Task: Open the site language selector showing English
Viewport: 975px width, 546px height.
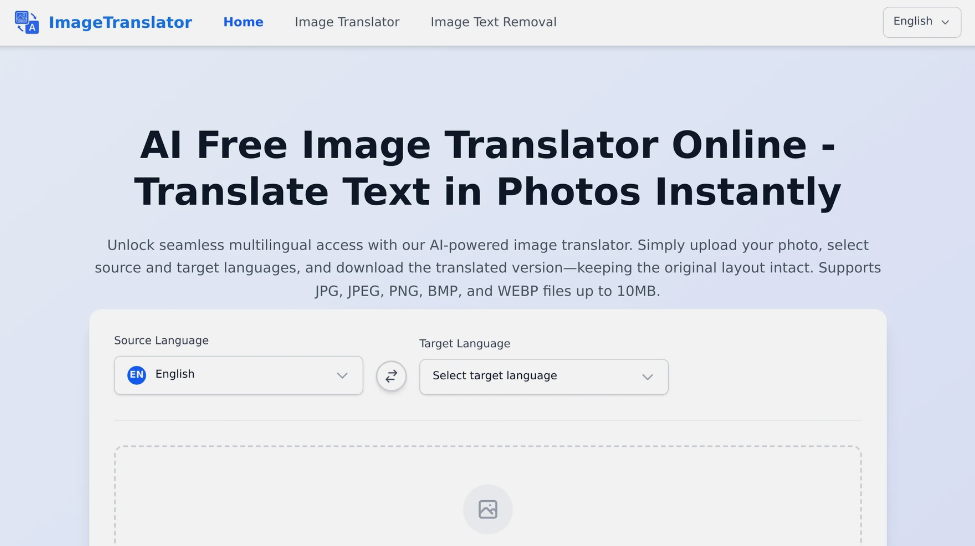Action: [x=920, y=22]
